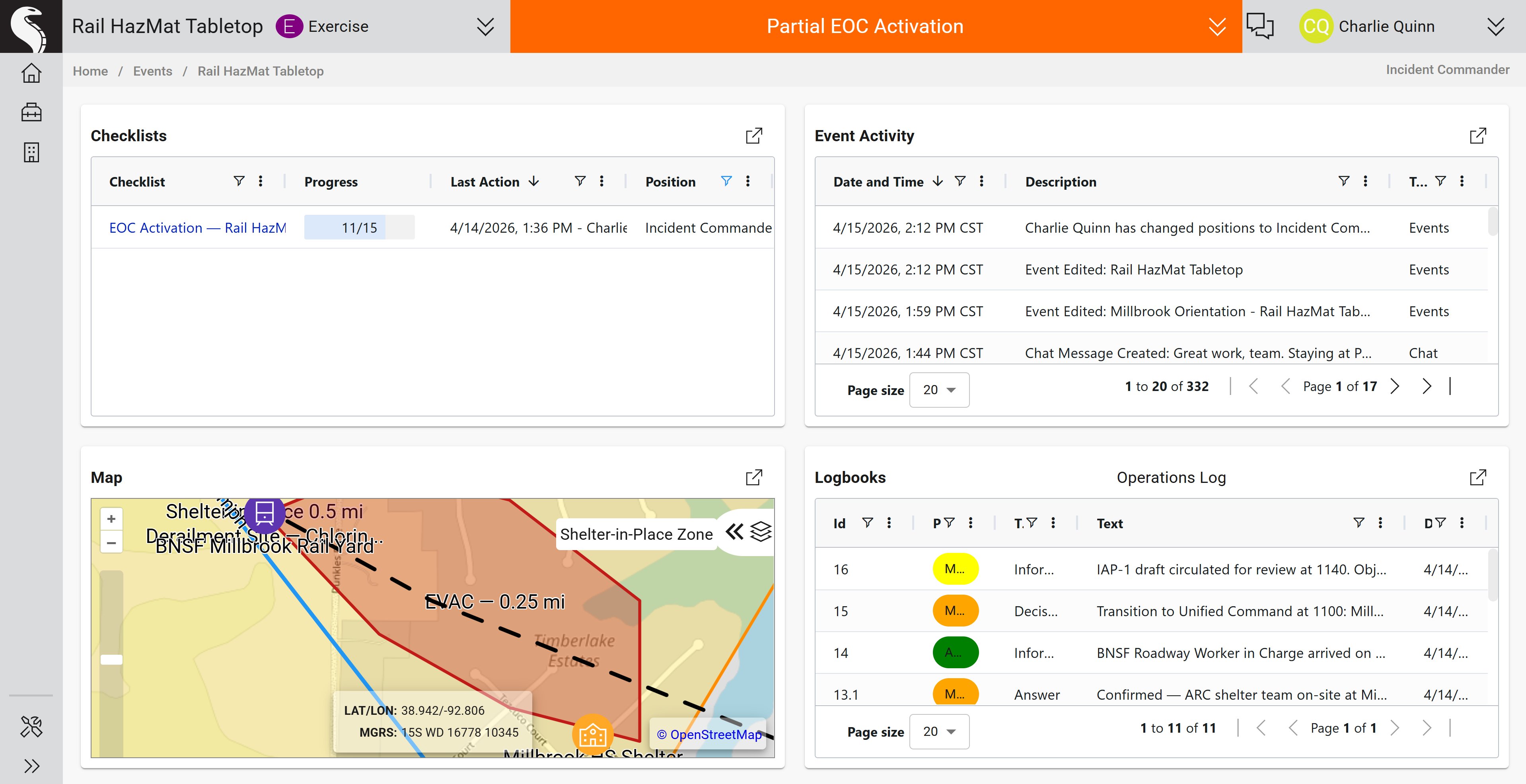The height and width of the screenshot is (784, 1526).
Task: Pop out the Event Activity panel
Action: [1477, 136]
